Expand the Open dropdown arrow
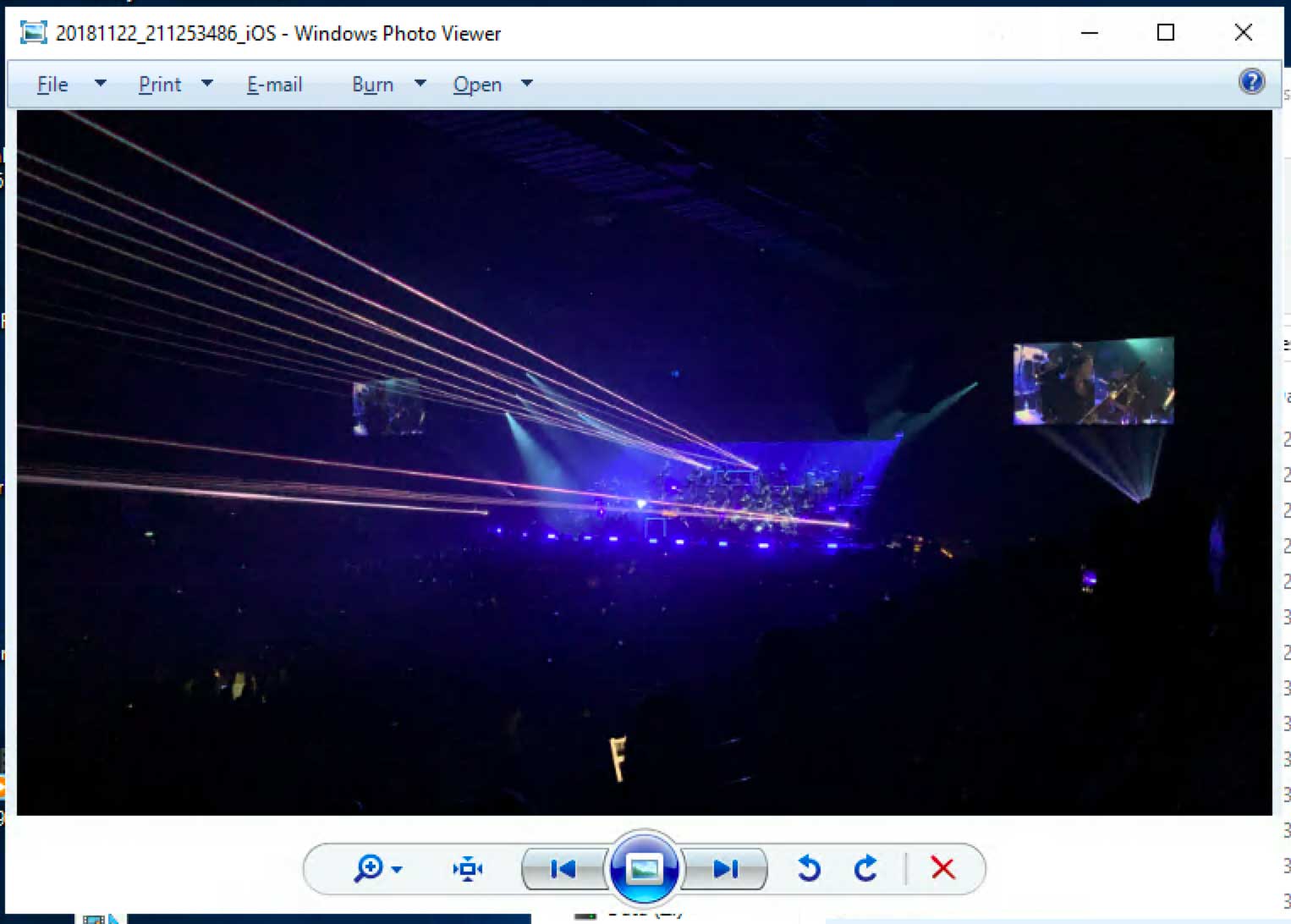Viewport: 1291px width, 924px height. click(526, 83)
